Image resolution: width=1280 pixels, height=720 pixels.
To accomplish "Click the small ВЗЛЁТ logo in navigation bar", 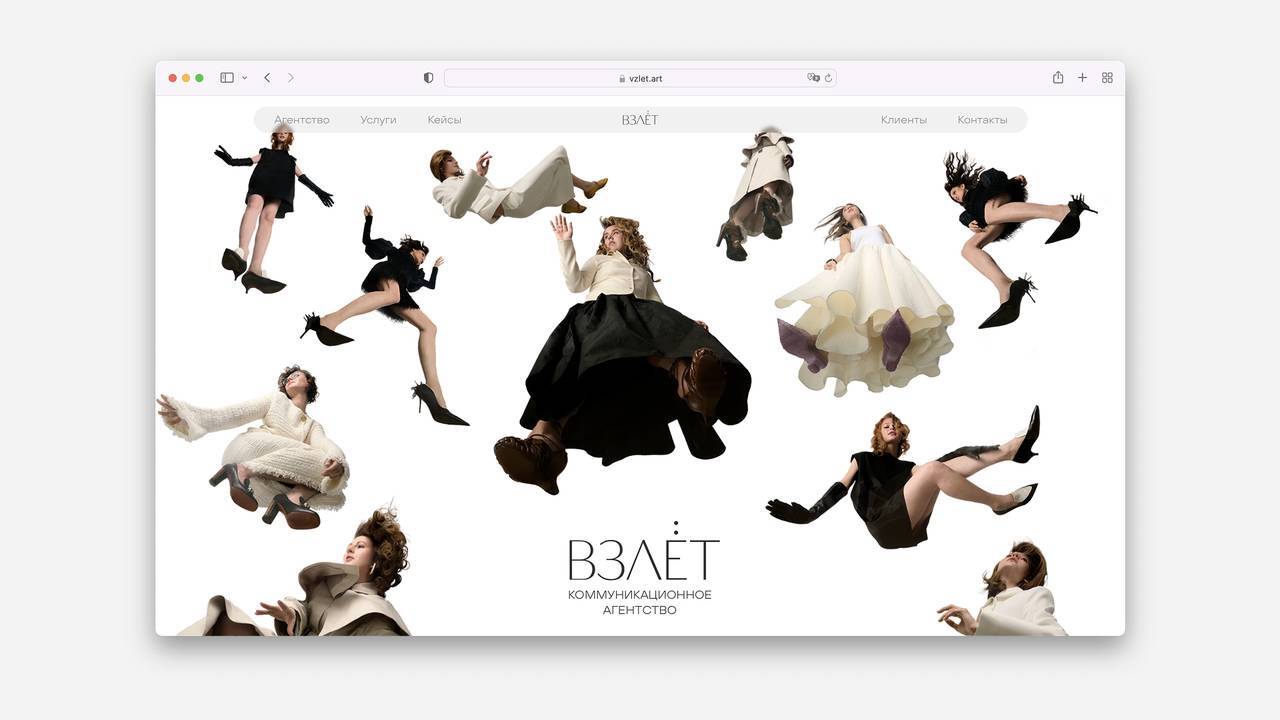I will click(640, 119).
